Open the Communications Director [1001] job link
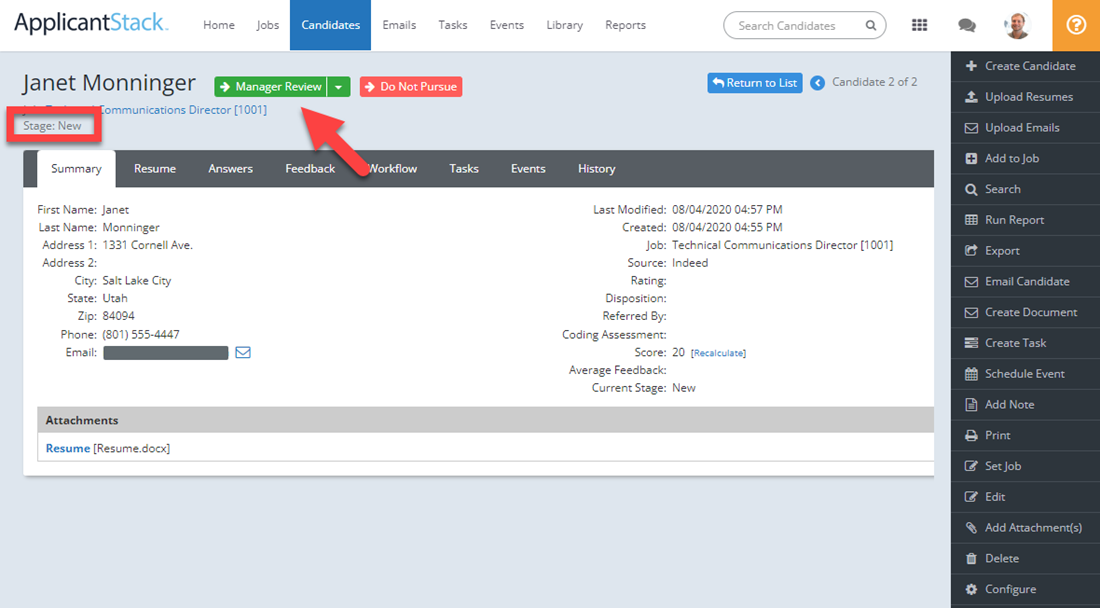1100x608 pixels. 183,110
